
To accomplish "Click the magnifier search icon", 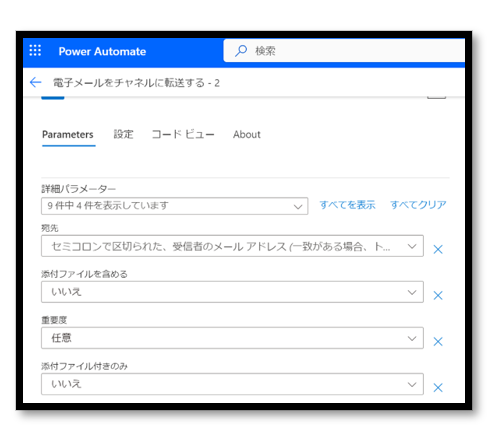I will (x=241, y=51).
